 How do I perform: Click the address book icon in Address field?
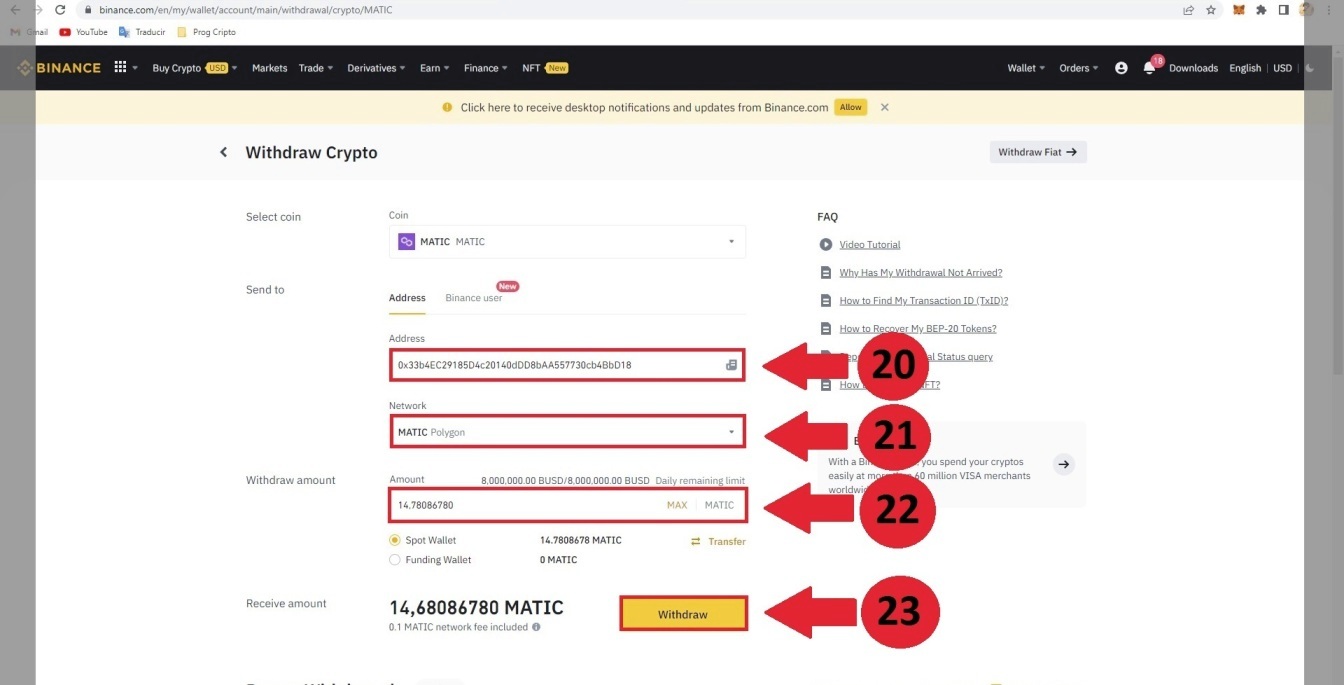(731, 365)
